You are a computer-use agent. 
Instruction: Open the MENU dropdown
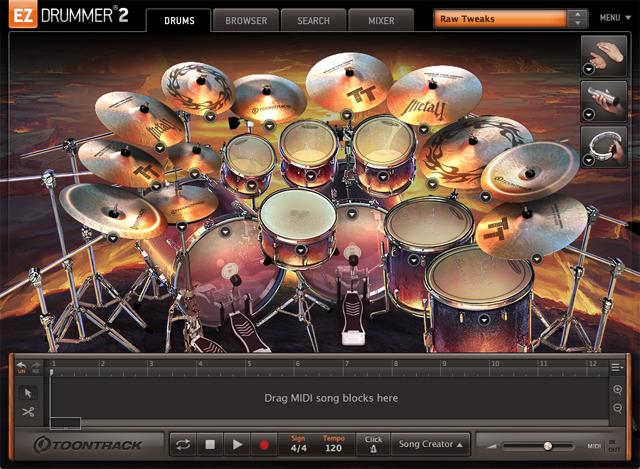pyautogui.click(x=612, y=18)
